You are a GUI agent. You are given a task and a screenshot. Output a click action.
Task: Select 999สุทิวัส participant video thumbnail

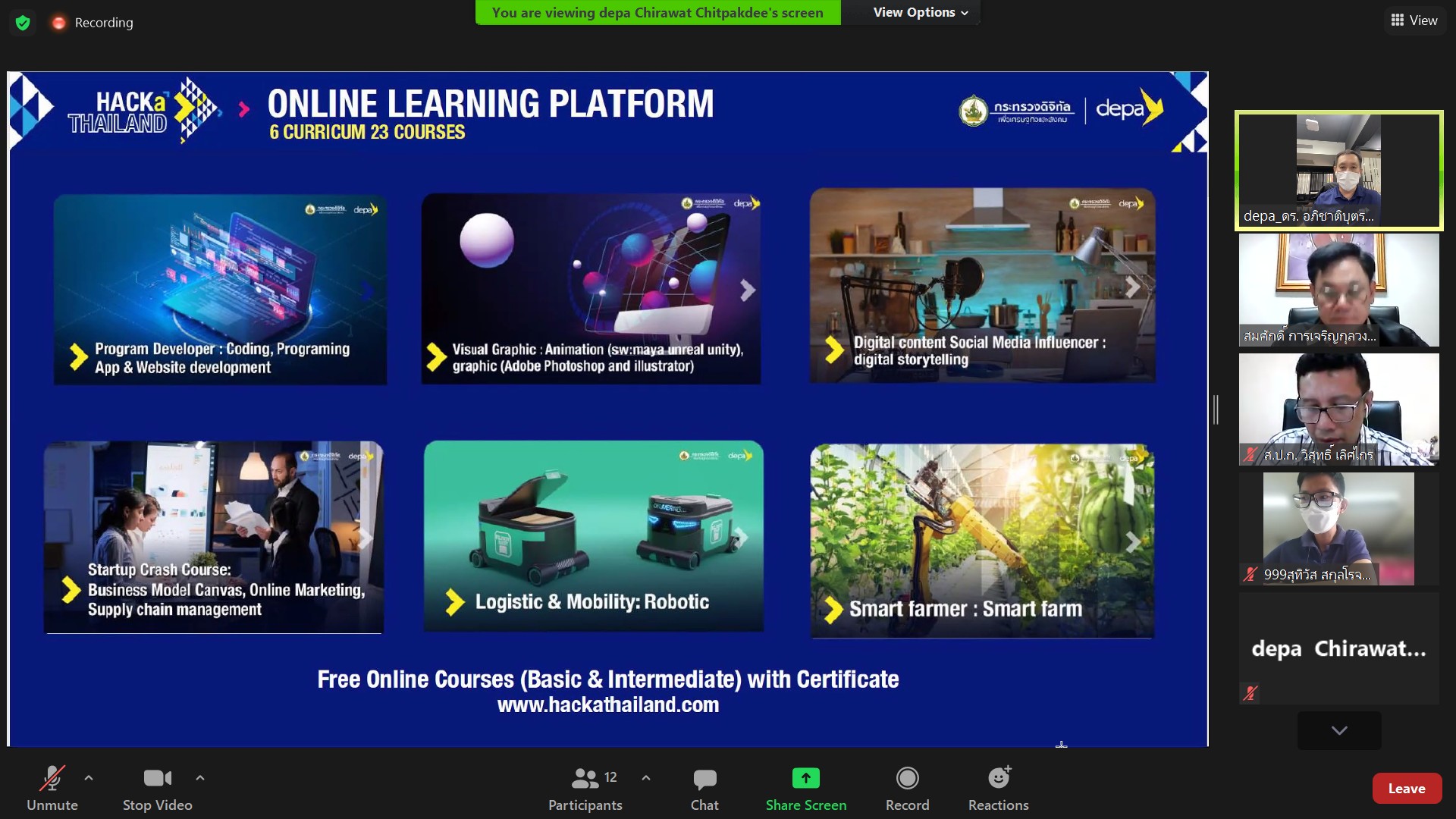(1339, 529)
